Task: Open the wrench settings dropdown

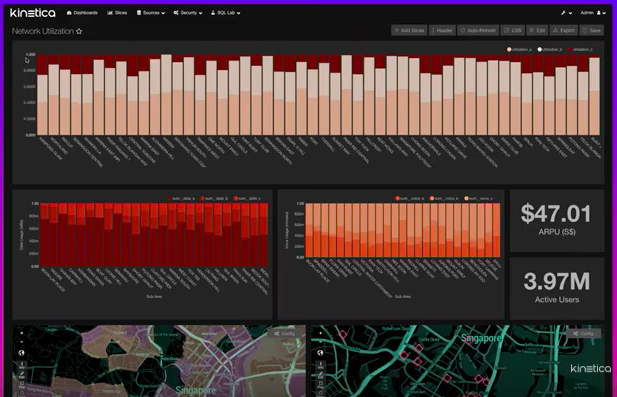Action: click(566, 13)
